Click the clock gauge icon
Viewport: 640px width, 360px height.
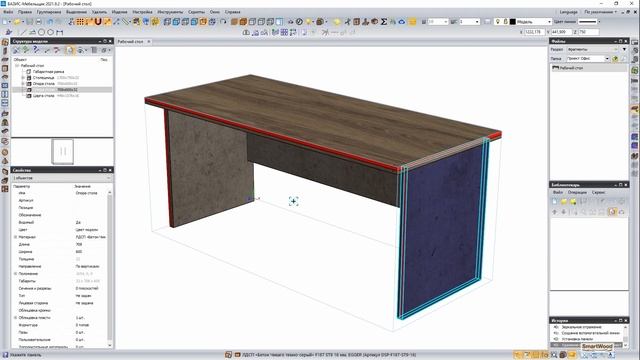[x=299, y=22]
